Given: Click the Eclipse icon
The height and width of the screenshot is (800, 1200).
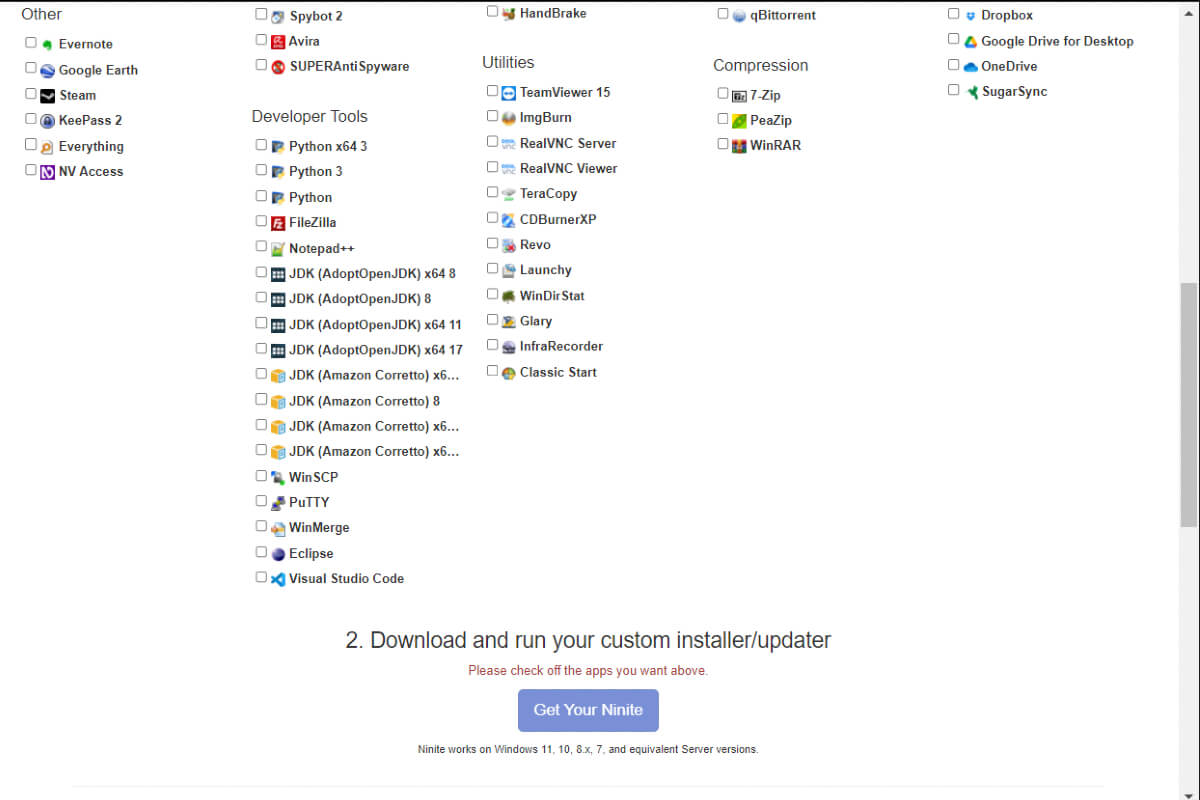Looking at the screenshot, I should (277, 554).
